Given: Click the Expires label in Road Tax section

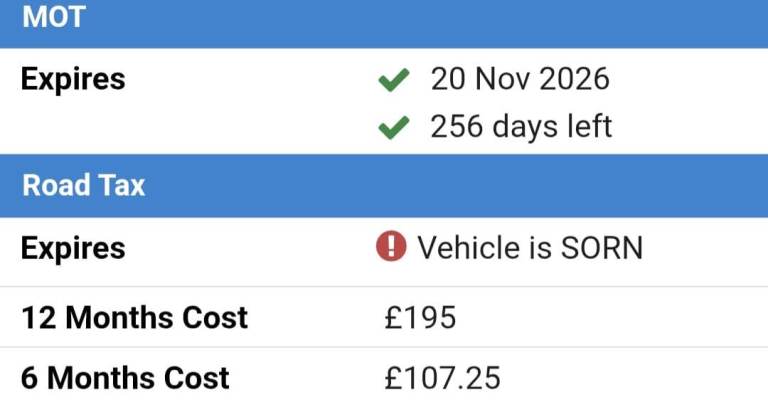Looking at the screenshot, I should coord(73,248).
